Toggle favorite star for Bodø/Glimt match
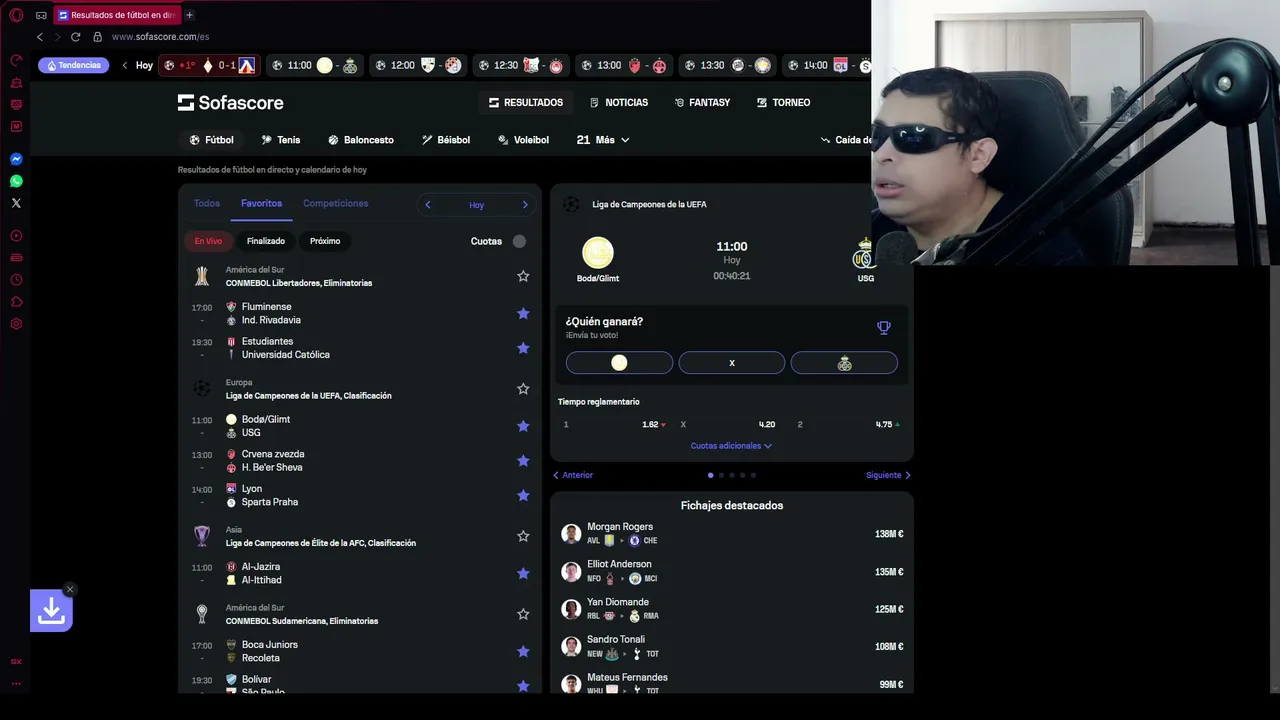 pos(523,426)
